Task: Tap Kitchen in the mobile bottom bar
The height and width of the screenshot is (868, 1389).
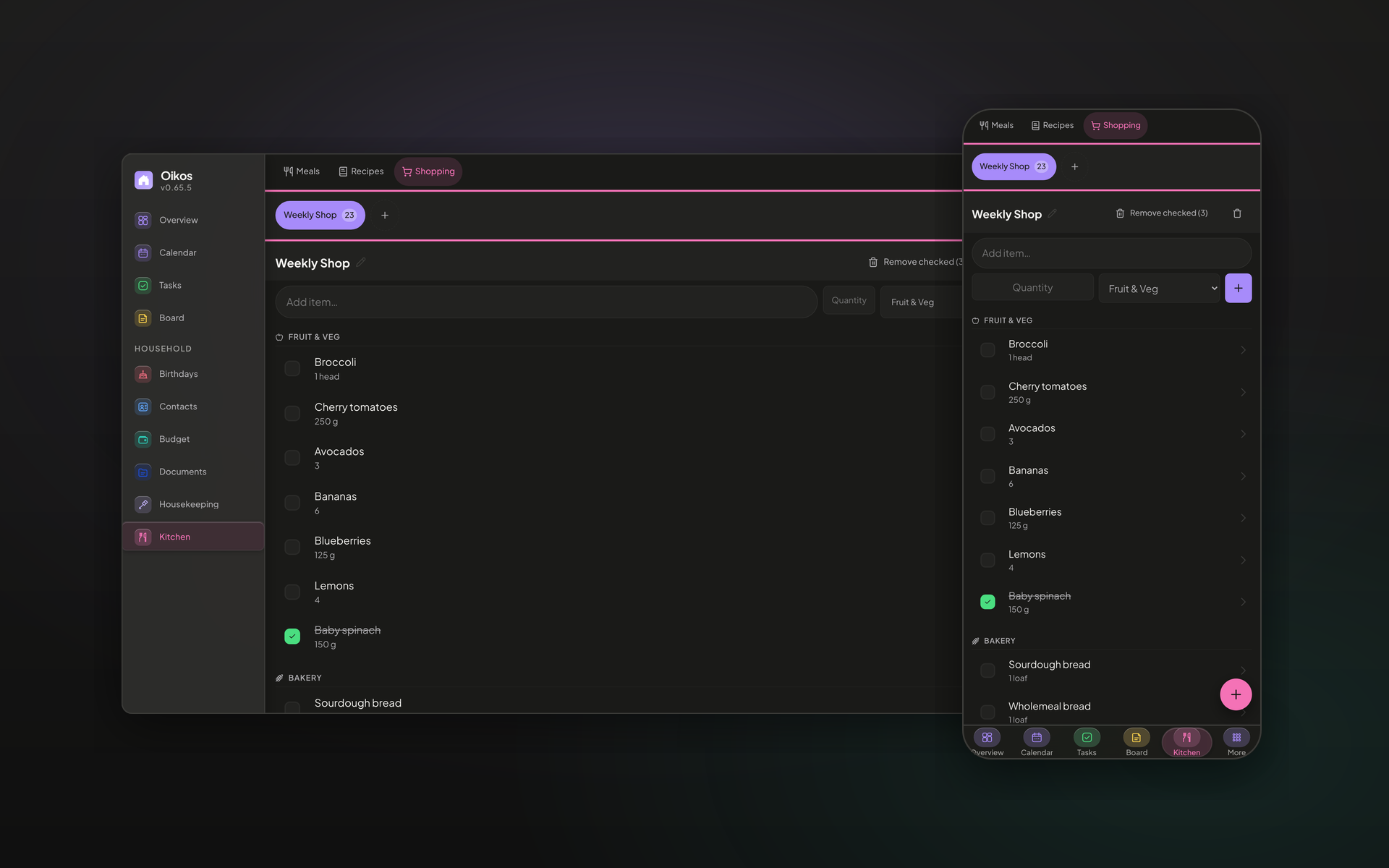Action: 1186,743
